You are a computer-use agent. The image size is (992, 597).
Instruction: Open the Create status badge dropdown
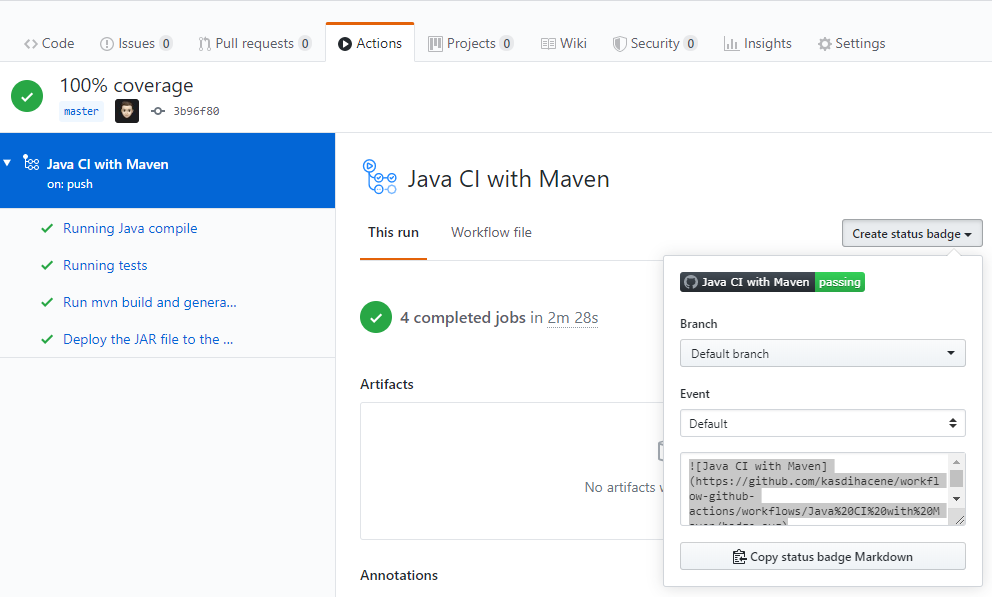tap(912, 233)
